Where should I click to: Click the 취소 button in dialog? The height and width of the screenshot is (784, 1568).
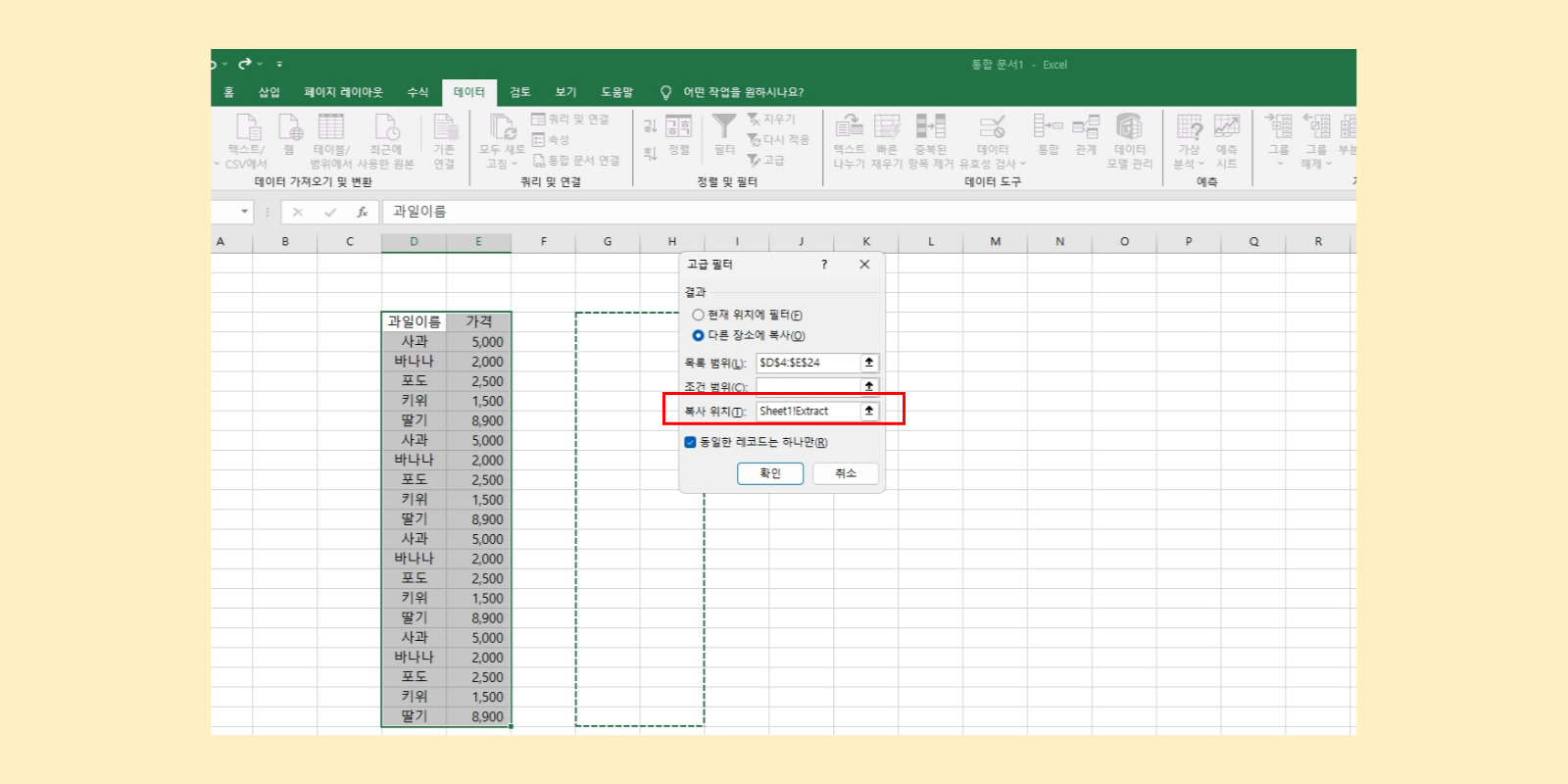[x=846, y=473]
